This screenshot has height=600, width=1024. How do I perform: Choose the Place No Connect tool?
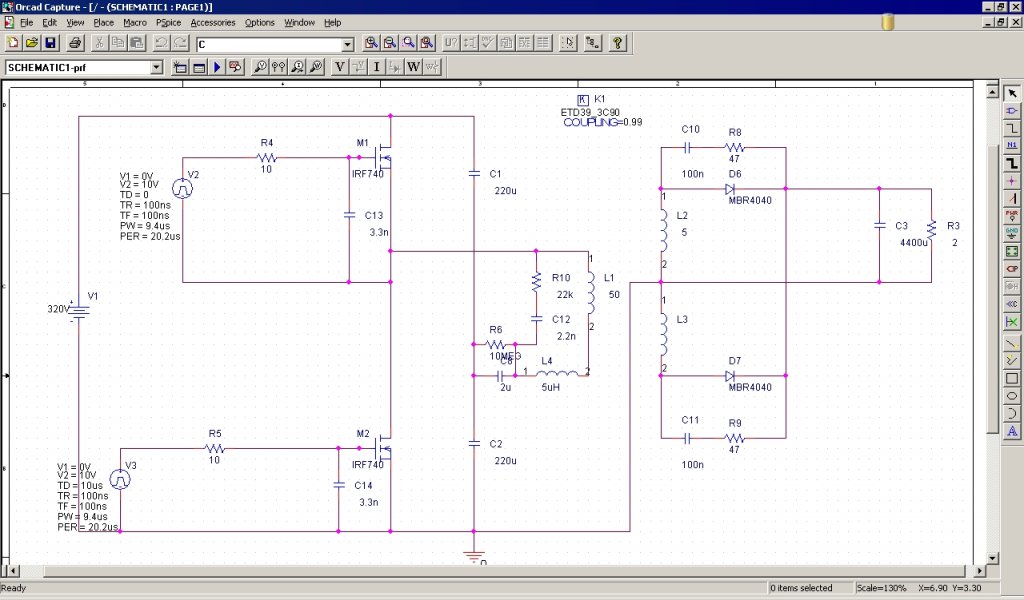(x=1012, y=321)
